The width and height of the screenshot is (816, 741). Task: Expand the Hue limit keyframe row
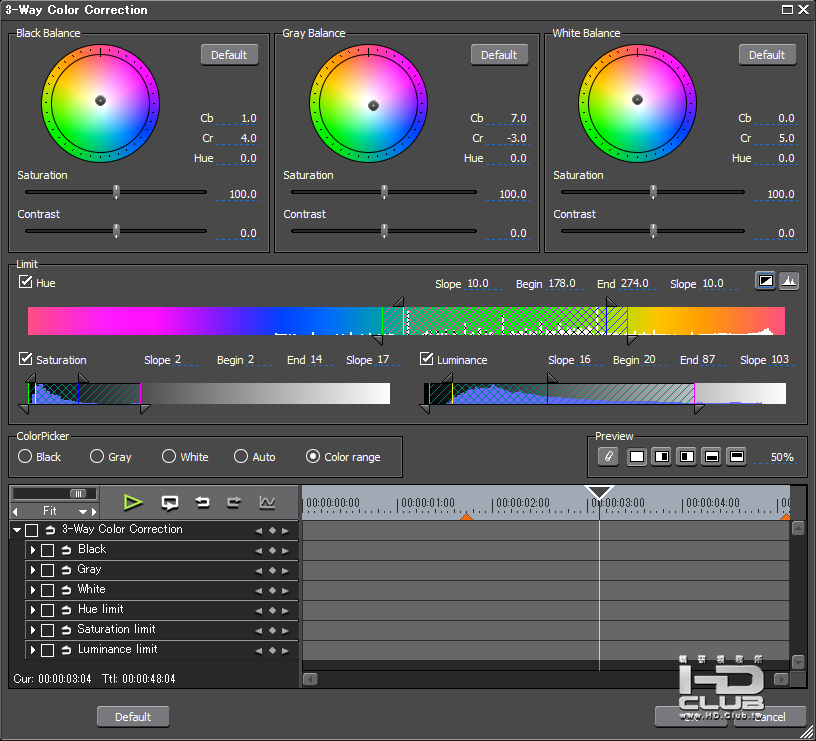pos(33,610)
